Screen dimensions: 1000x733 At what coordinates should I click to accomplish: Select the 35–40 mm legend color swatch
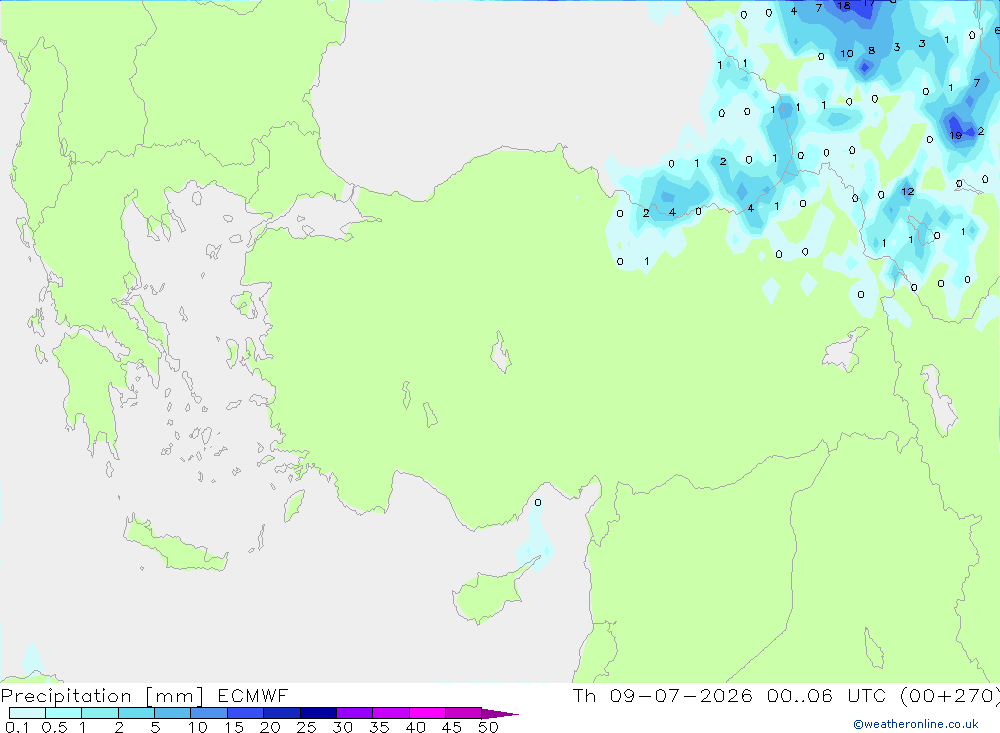pos(390,713)
